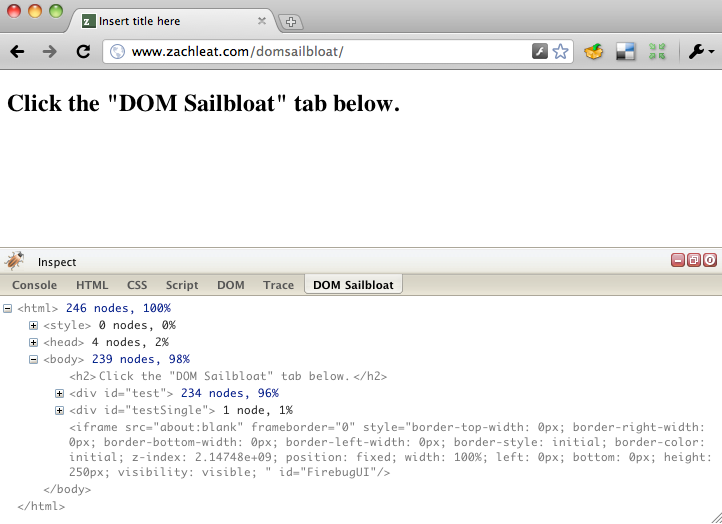Collapse the <html> node
The width and height of the screenshot is (722, 524).
7,309
